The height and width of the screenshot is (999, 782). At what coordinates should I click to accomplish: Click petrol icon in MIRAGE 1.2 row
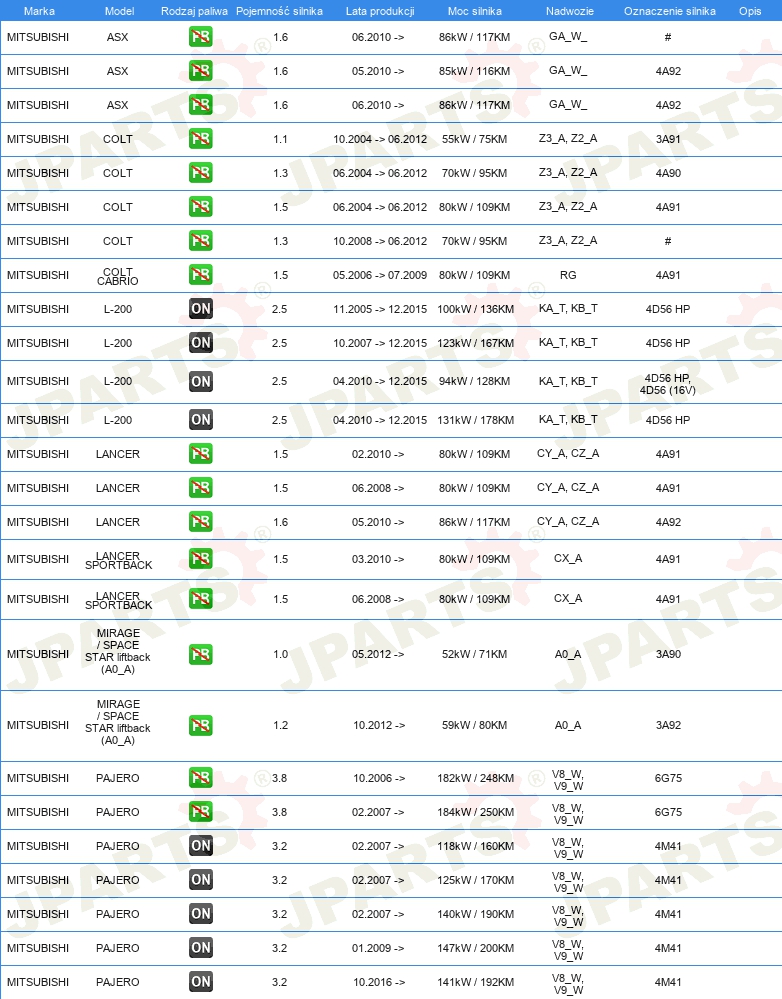point(201,725)
